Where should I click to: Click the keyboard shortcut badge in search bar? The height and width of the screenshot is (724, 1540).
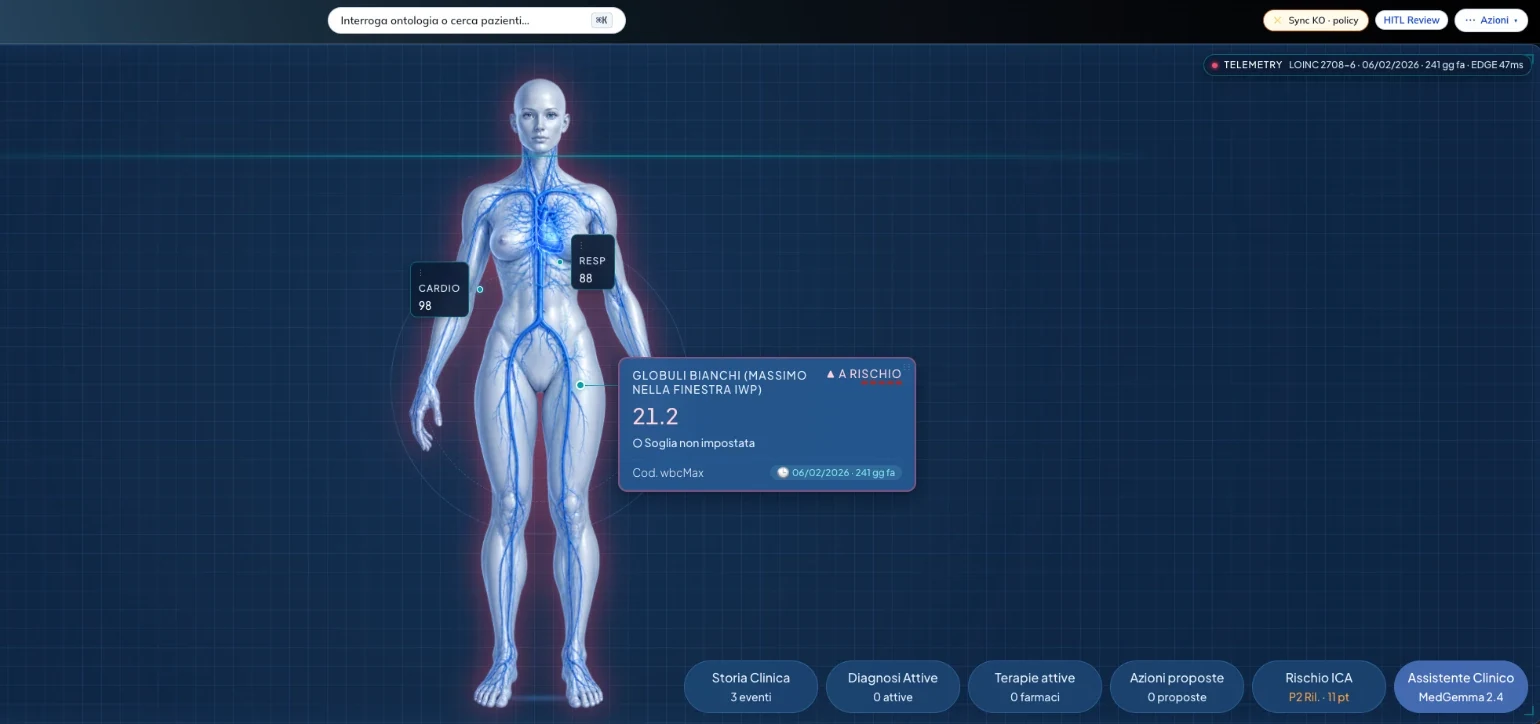[601, 20]
